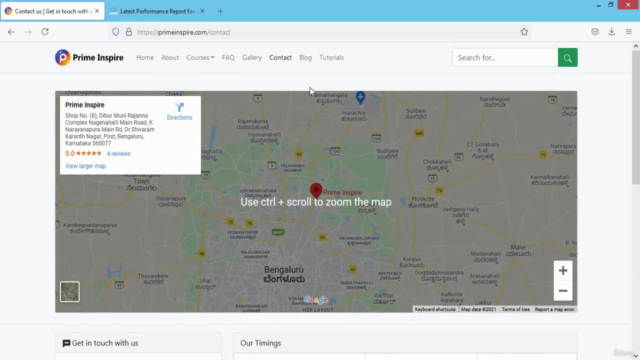Click the Google logo on the map
Image resolution: width=640 pixels, height=360 pixels.
click(x=316, y=300)
